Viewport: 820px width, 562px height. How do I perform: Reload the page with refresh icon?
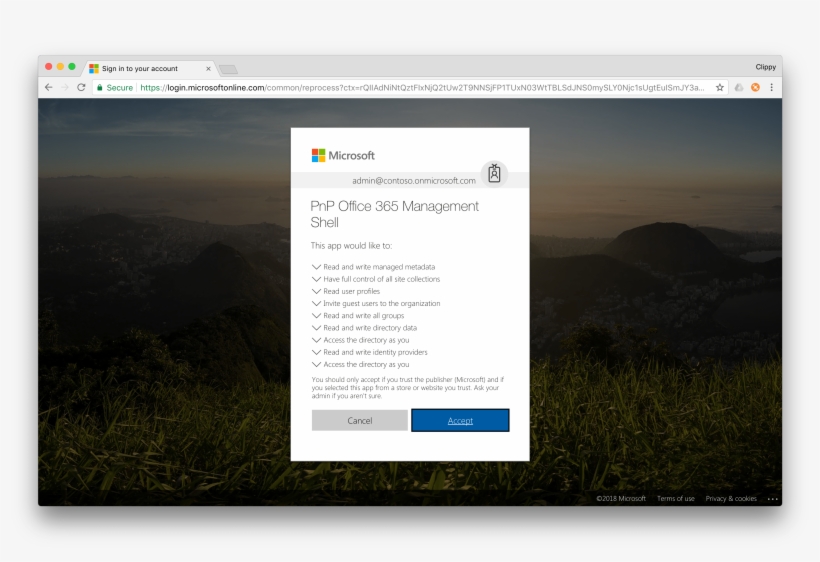[x=81, y=87]
